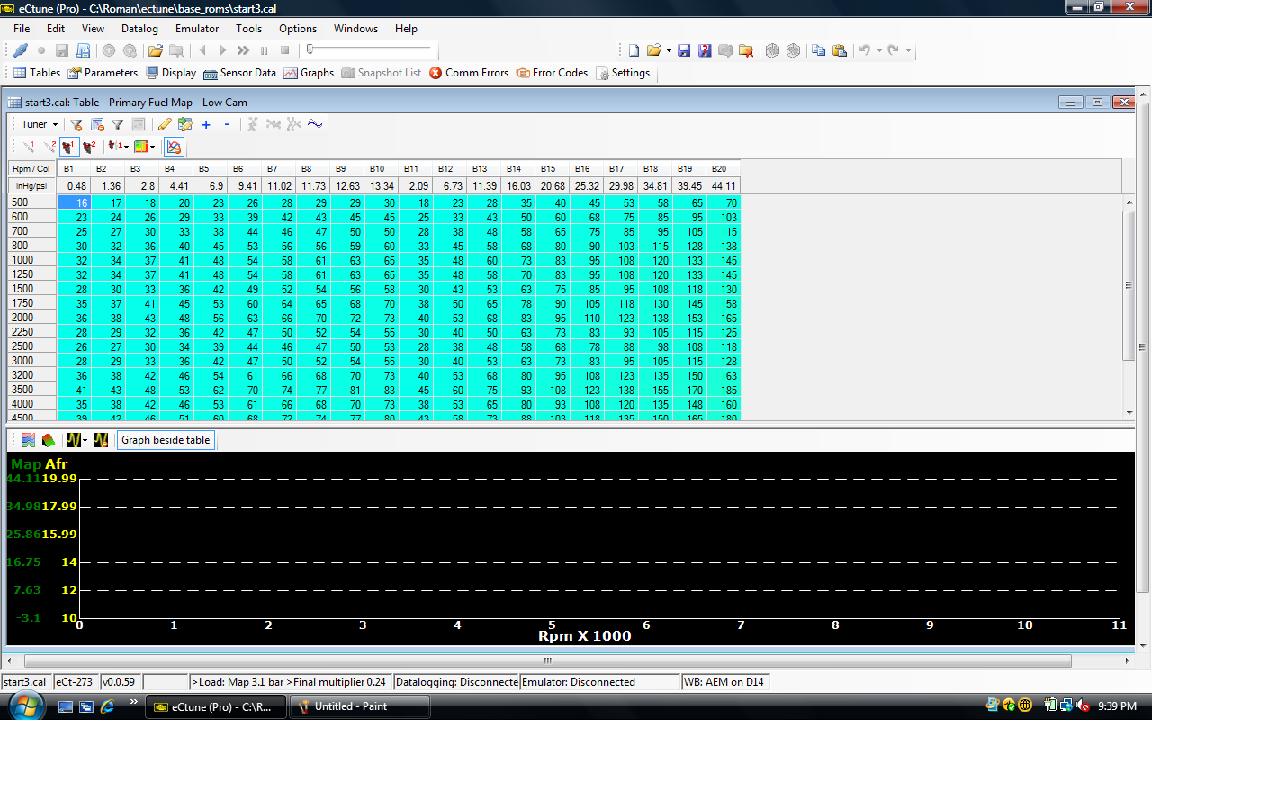Click the 9:39 PM taskbar clock
The image size is (1280, 800).
[1117, 706]
